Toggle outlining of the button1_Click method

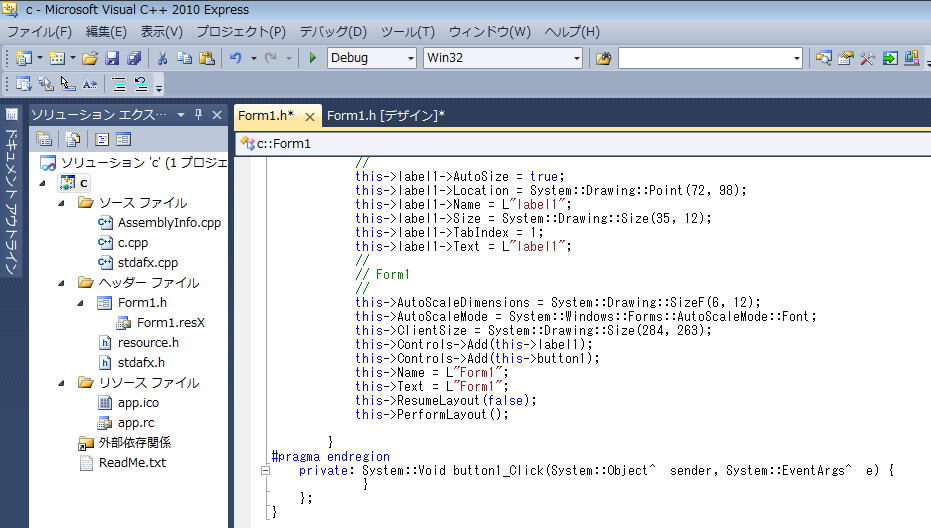coord(265,470)
